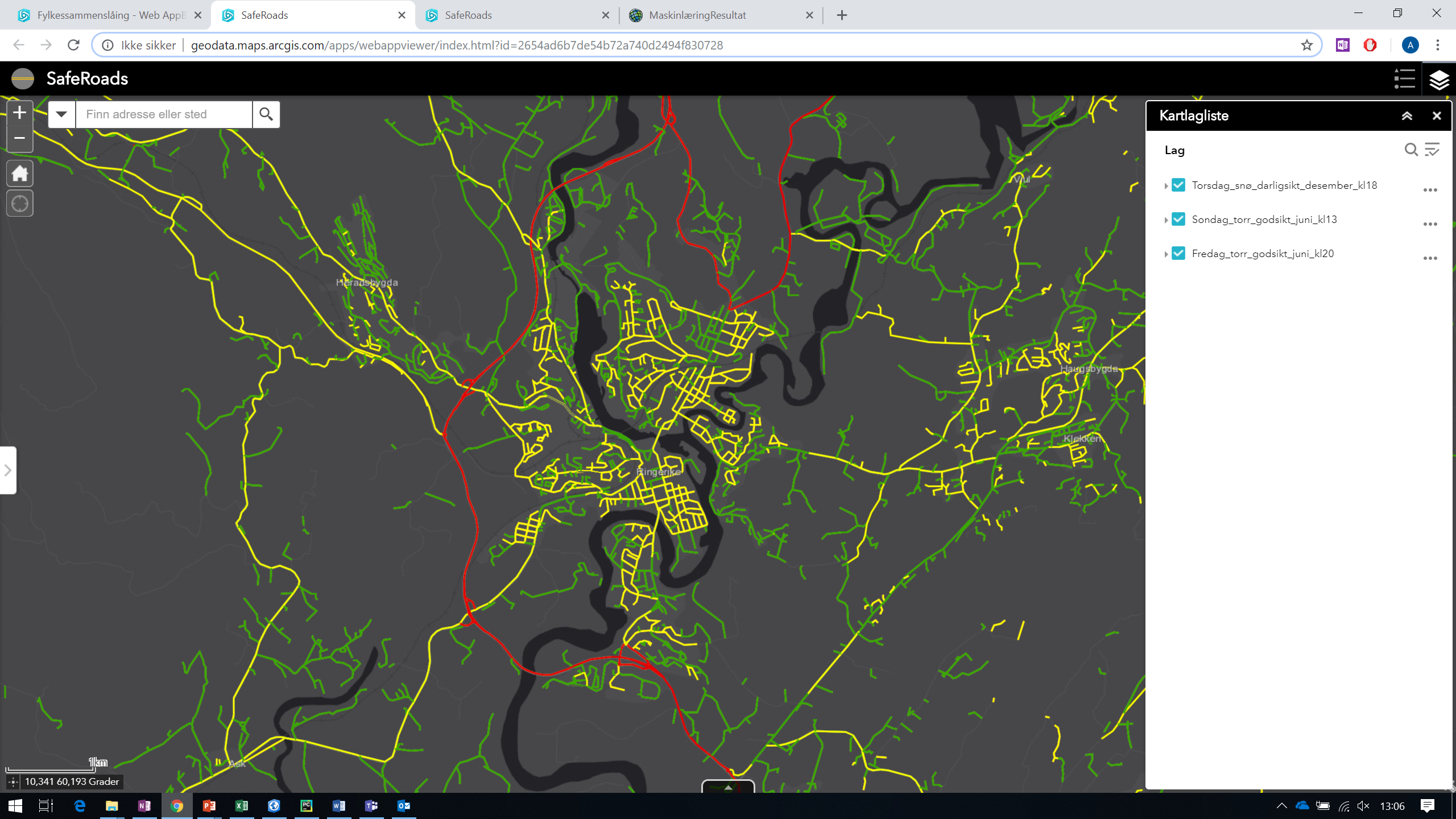Hide the Fredag_torr_godsikt_juni_kl20 layer
The height and width of the screenshot is (819, 1456).
pyautogui.click(x=1178, y=254)
